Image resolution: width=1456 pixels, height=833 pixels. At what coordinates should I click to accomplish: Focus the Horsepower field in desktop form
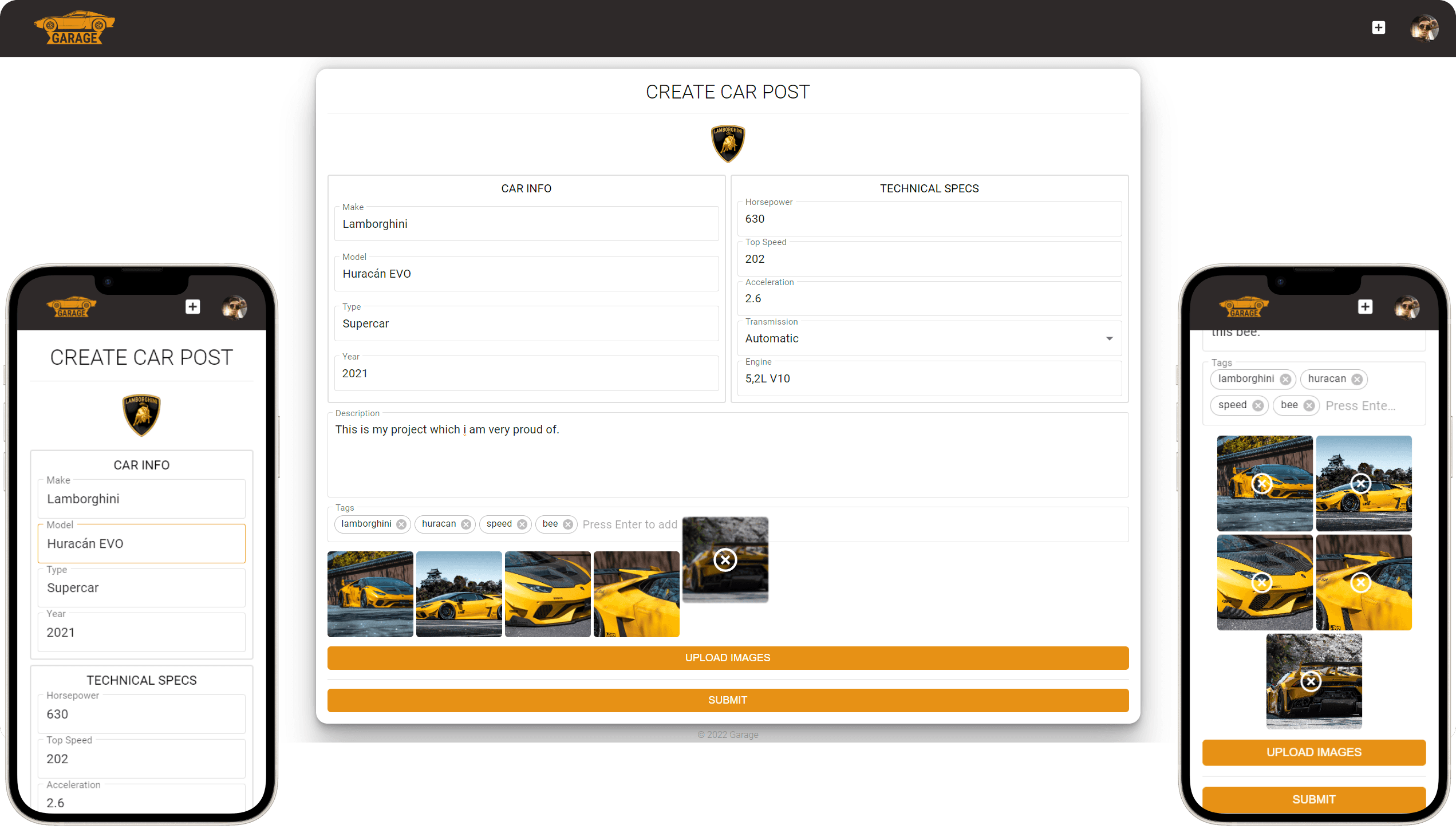[x=929, y=219]
